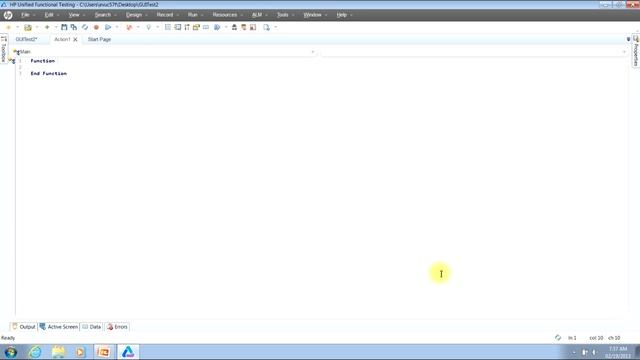Click the green refresh toolbar icon
Image resolution: width=640 pixels, height=360 pixels.
85,27
